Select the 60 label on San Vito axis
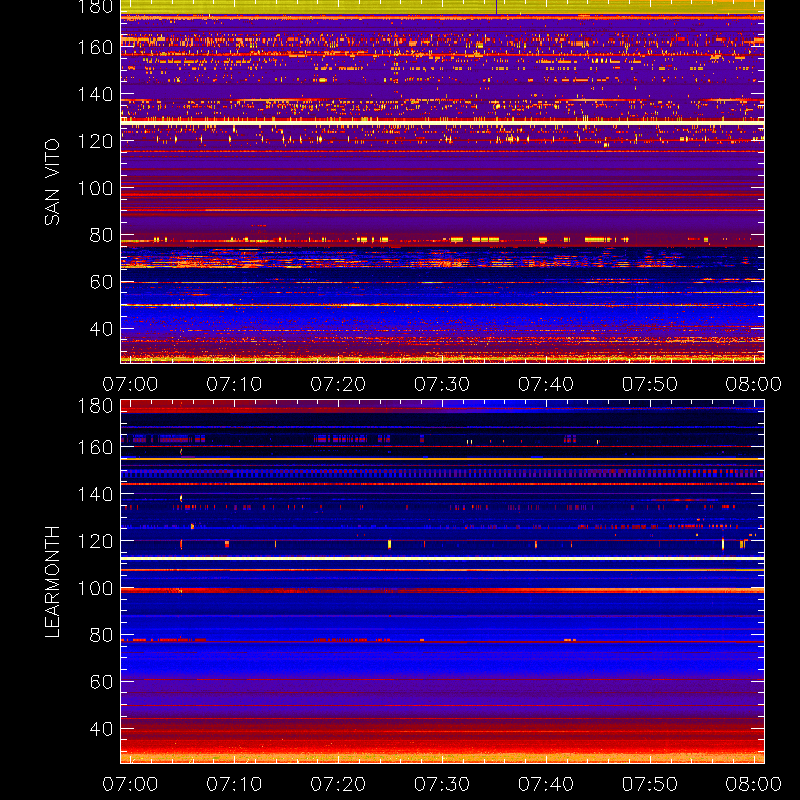Screen dimensions: 800x800 [101, 282]
